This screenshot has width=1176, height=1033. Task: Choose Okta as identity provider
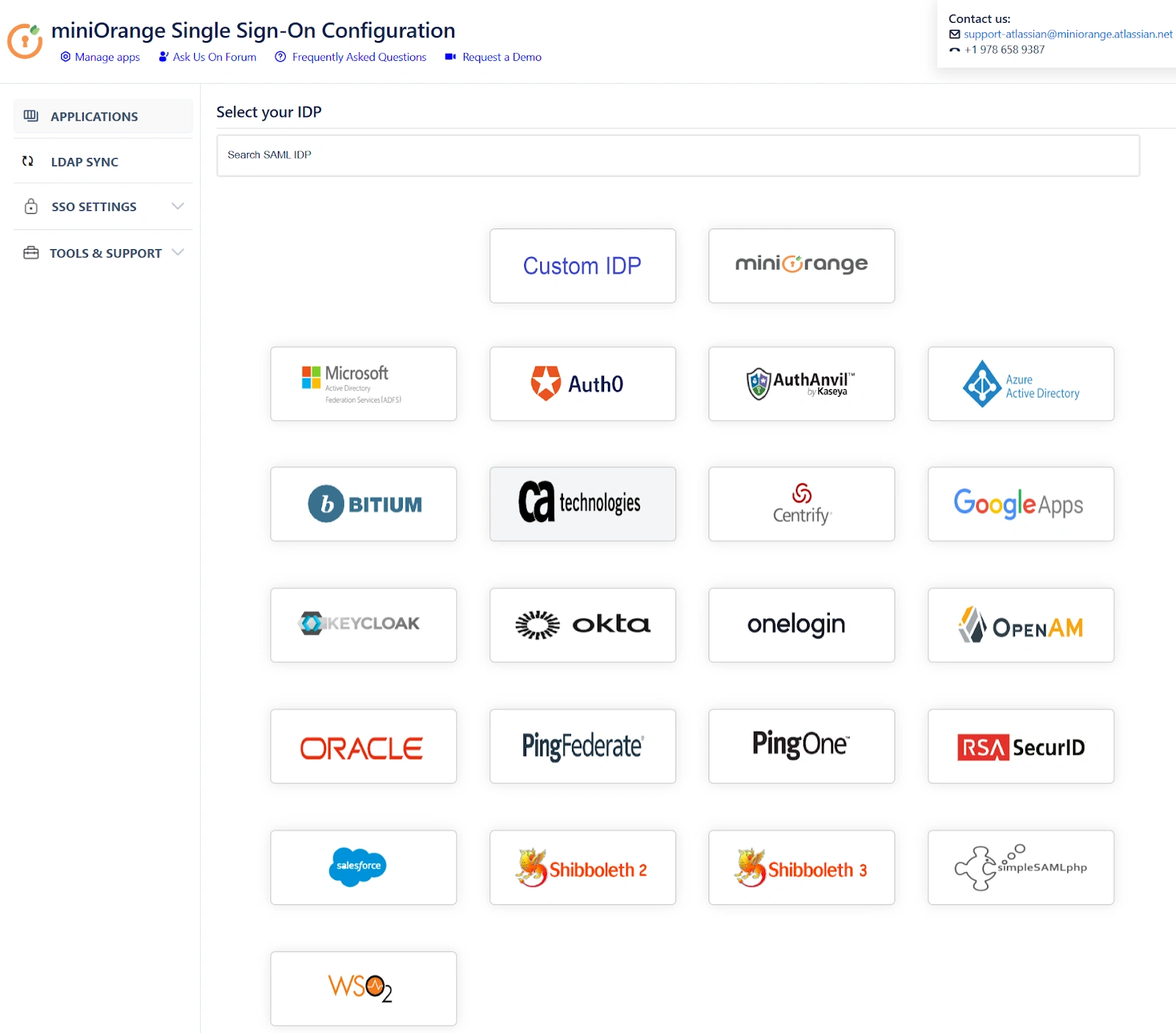point(583,625)
